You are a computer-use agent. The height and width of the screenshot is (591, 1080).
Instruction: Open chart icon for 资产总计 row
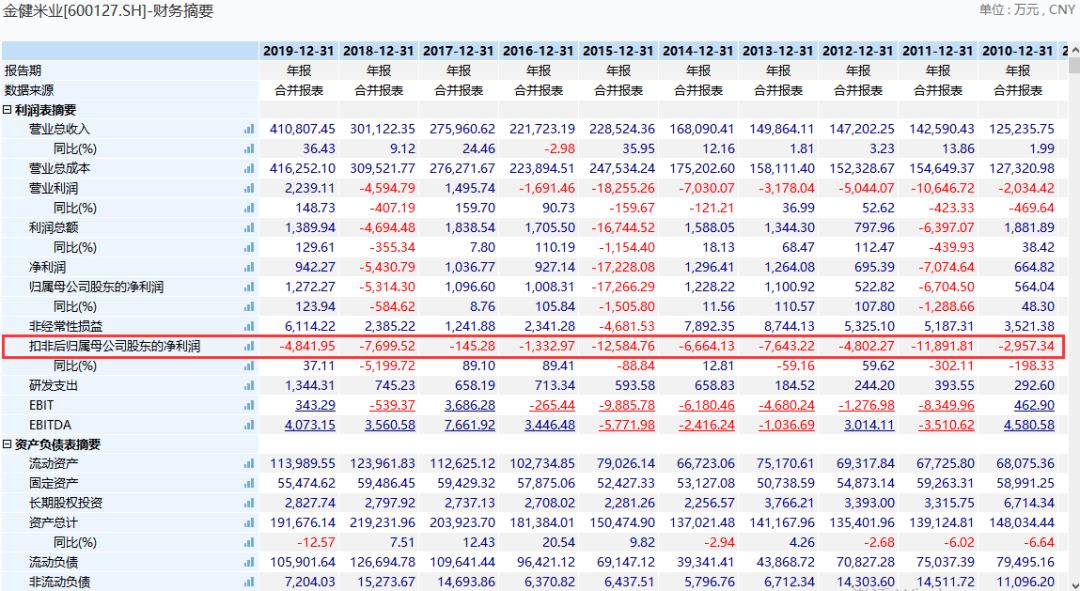click(x=249, y=523)
